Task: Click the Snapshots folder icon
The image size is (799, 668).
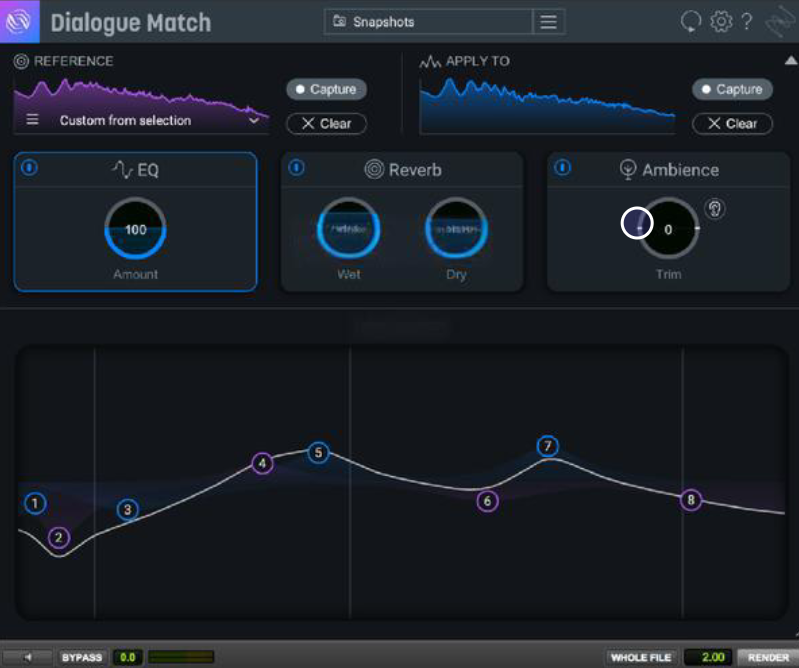Action: tap(339, 21)
